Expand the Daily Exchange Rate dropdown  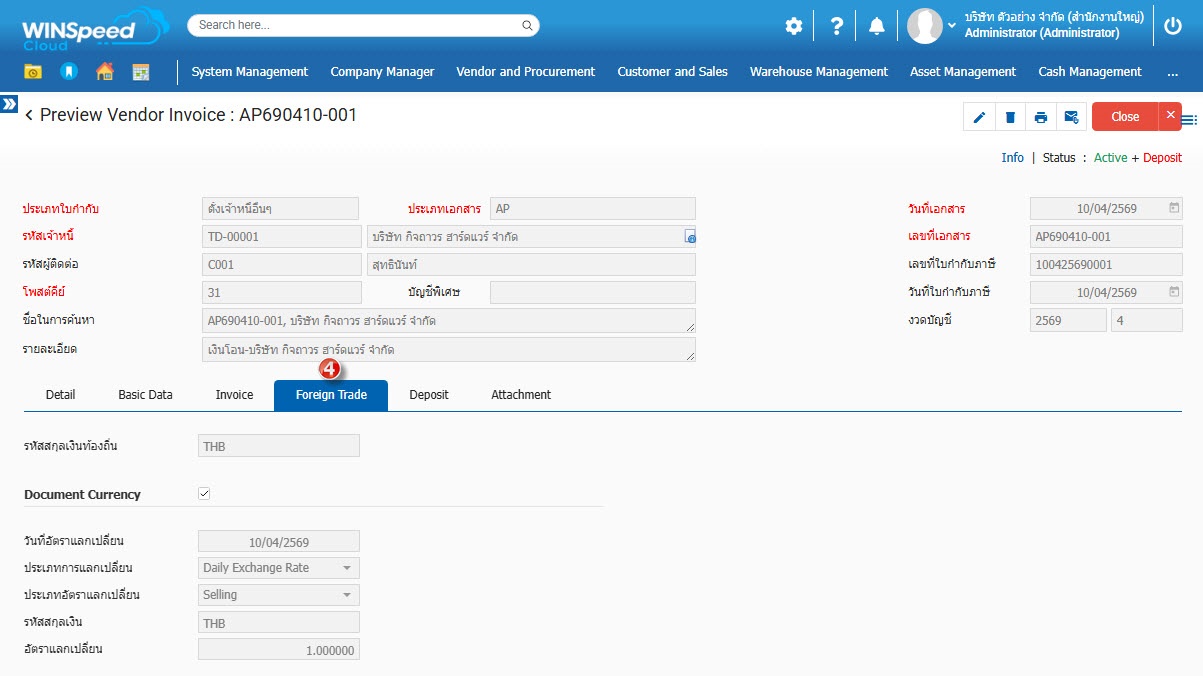(347, 568)
